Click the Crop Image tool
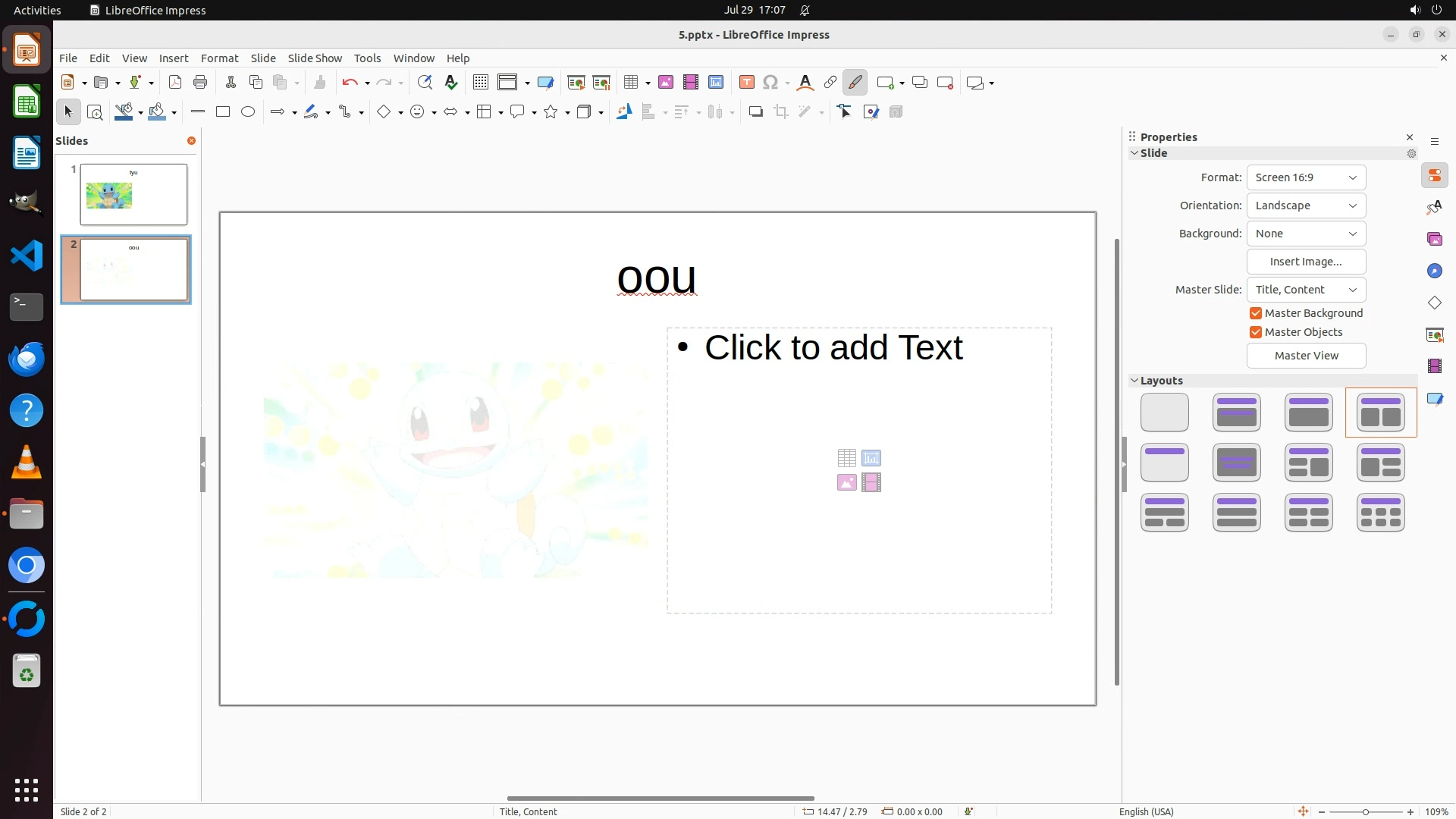This screenshot has height=819, width=1456. tap(781, 112)
